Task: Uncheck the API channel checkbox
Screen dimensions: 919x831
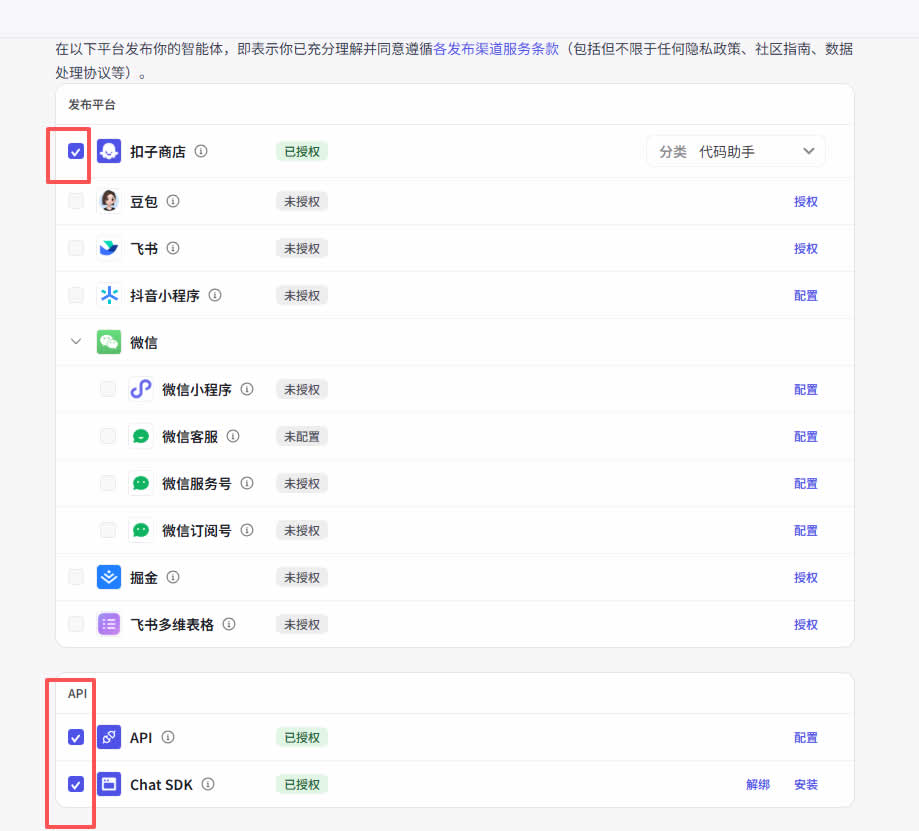Action: [76, 737]
